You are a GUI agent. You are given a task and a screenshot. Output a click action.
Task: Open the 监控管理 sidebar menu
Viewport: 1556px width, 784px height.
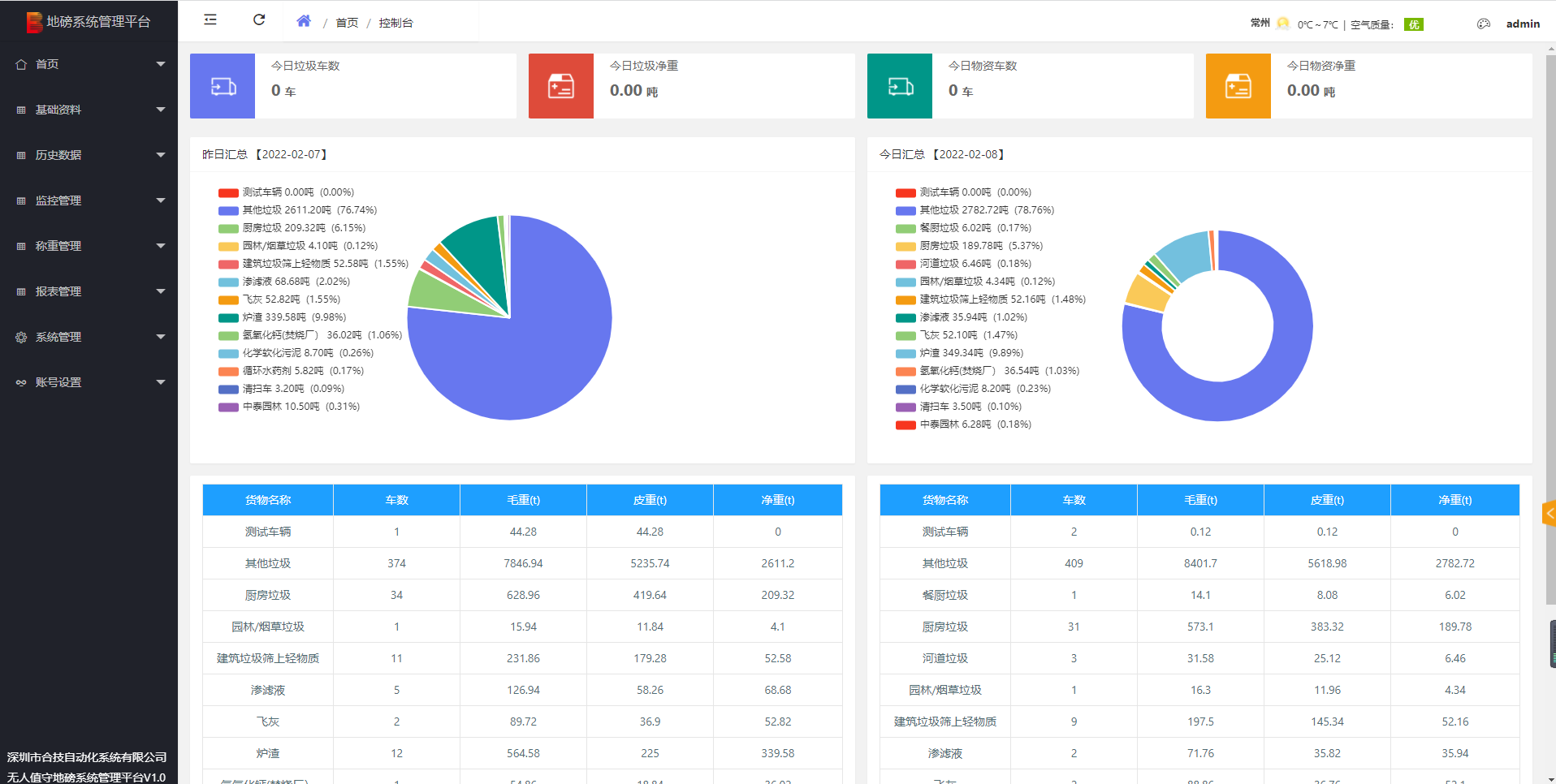[89, 200]
